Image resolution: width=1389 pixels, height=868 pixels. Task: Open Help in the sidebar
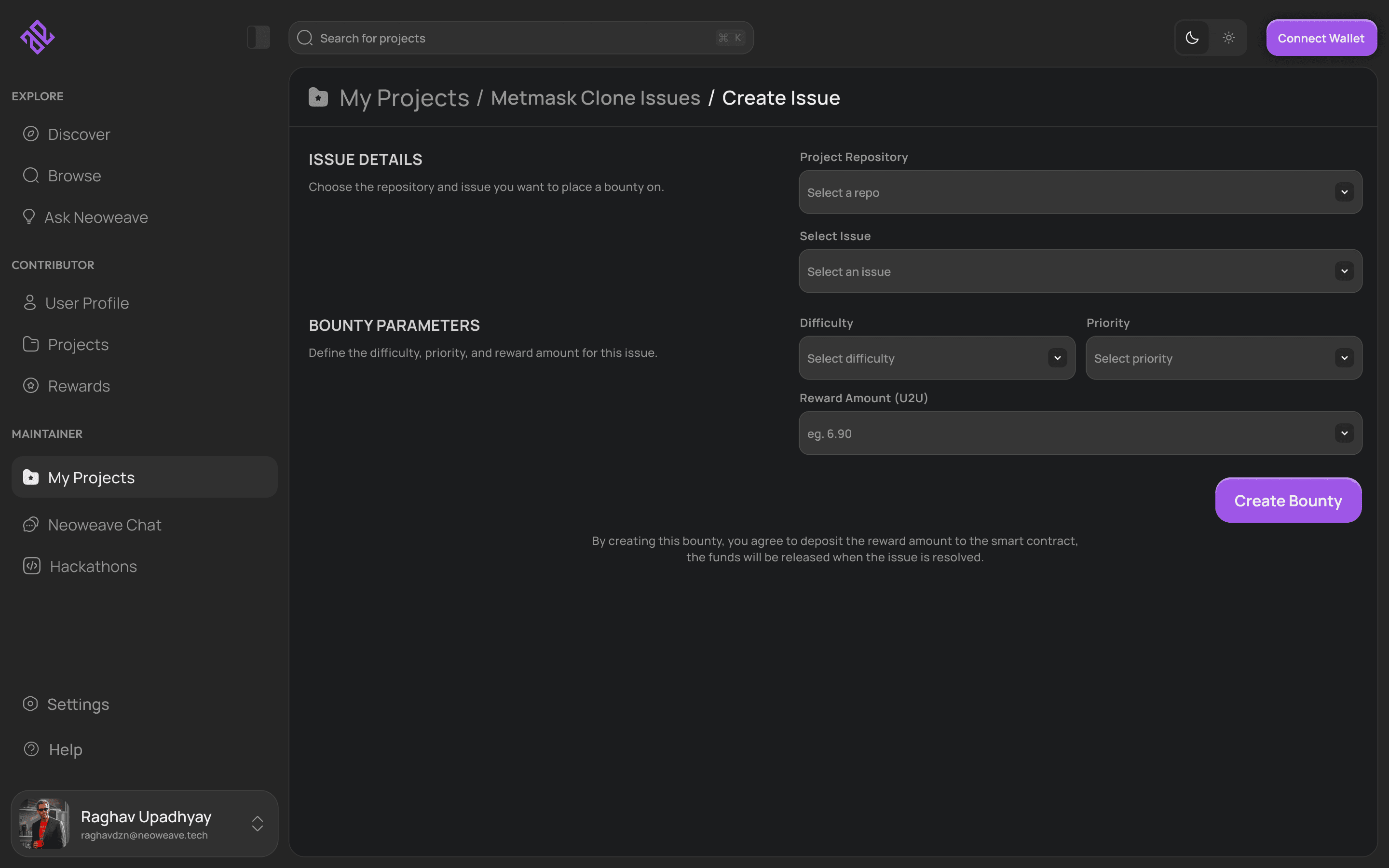tap(66, 749)
